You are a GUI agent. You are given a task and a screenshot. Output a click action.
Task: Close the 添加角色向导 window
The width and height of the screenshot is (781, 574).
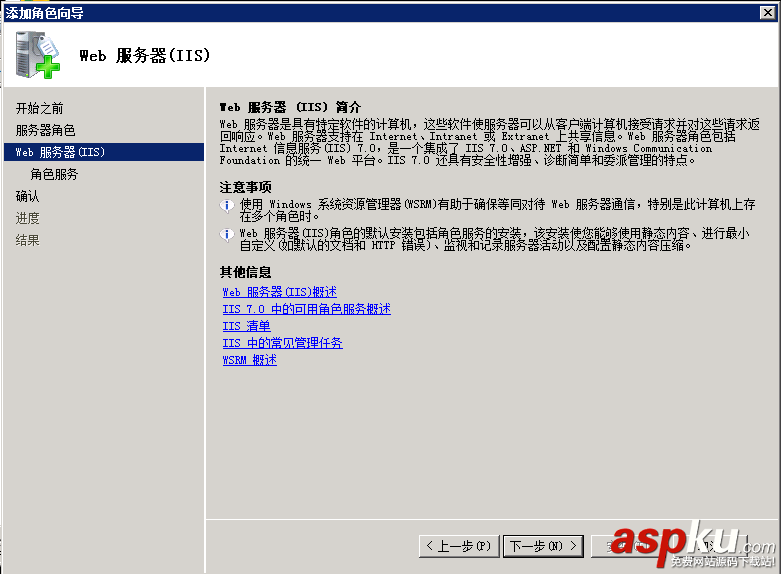coord(768,12)
